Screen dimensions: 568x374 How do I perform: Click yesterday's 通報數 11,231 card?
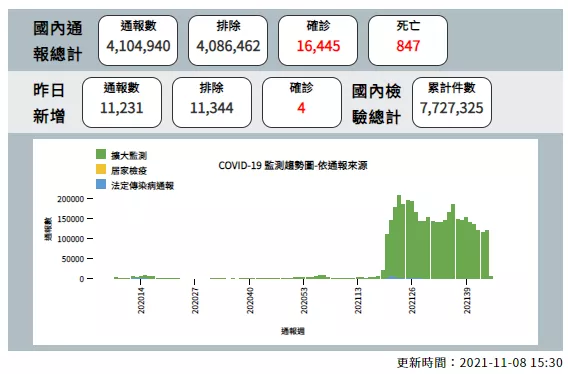(122, 102)
